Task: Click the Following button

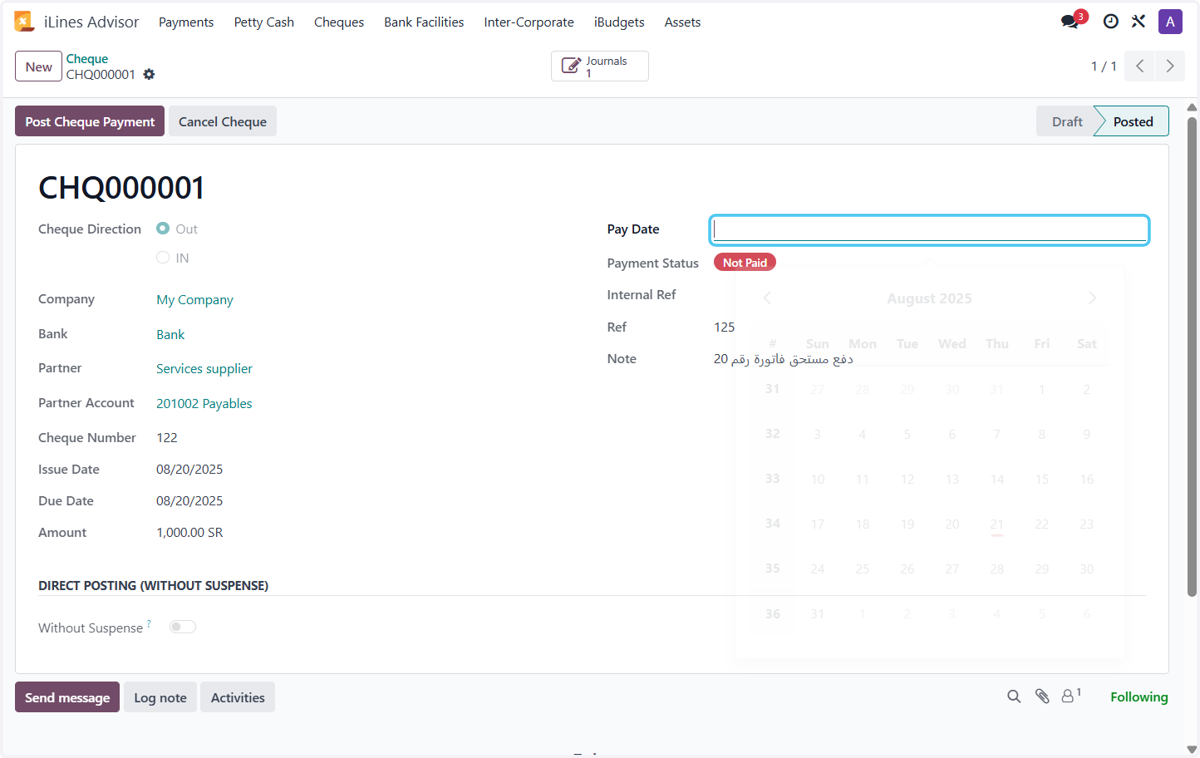Action: 1139,697
